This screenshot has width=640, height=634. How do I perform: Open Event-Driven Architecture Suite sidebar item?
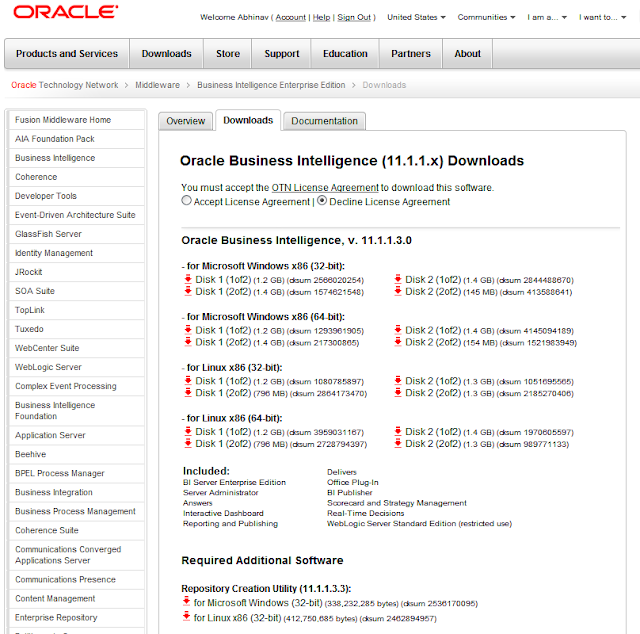click(x=77, y=215)
